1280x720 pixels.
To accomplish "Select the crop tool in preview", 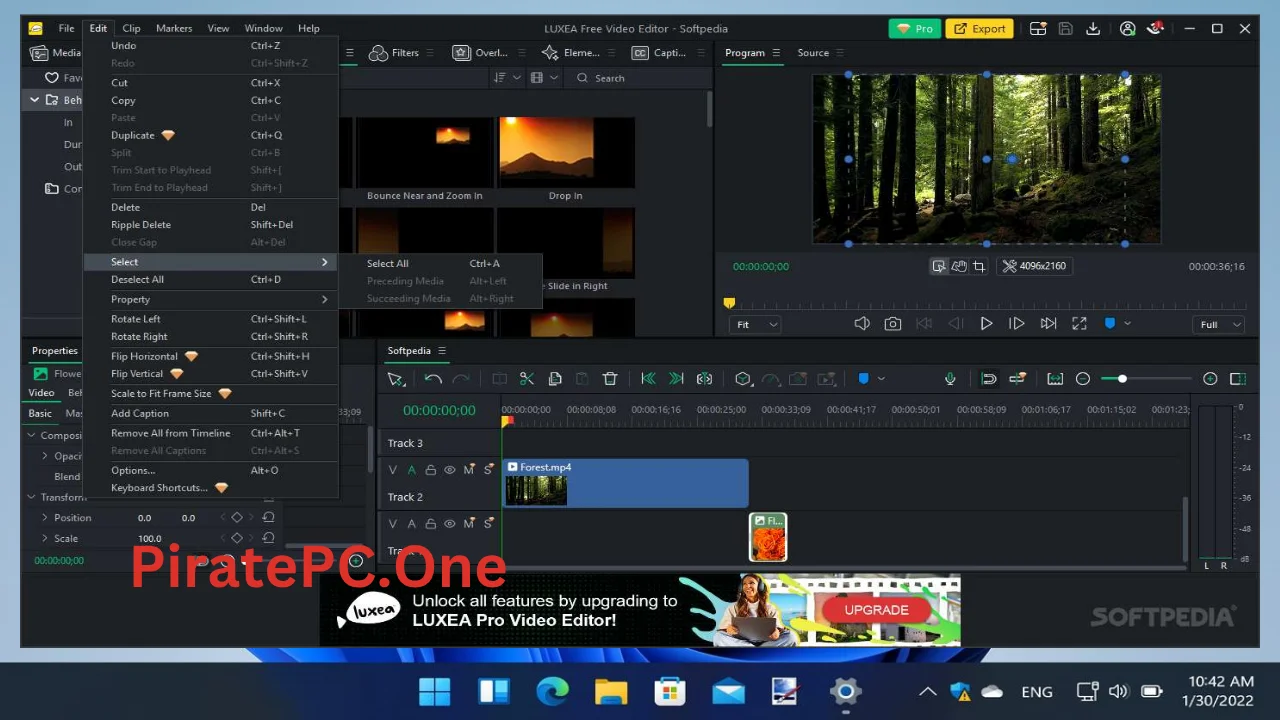I will pyautogui.click(x=979, y=266).
